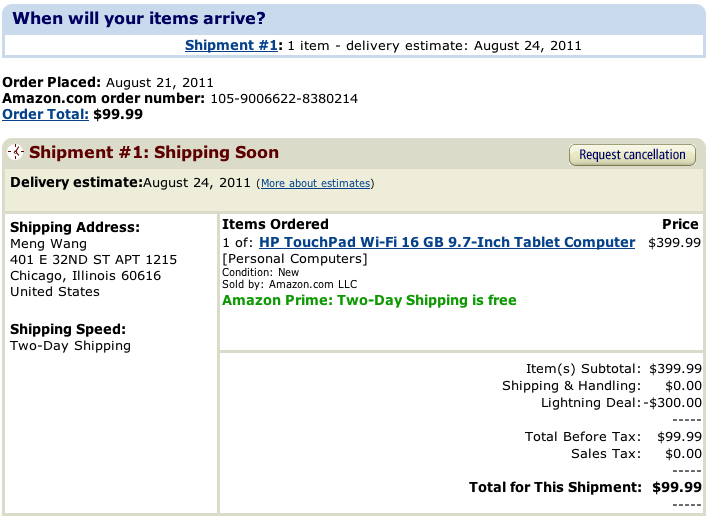711x521 pixels.
Task: Click the green Amazon Prime free shipping notice
Action: pos(369,299)
